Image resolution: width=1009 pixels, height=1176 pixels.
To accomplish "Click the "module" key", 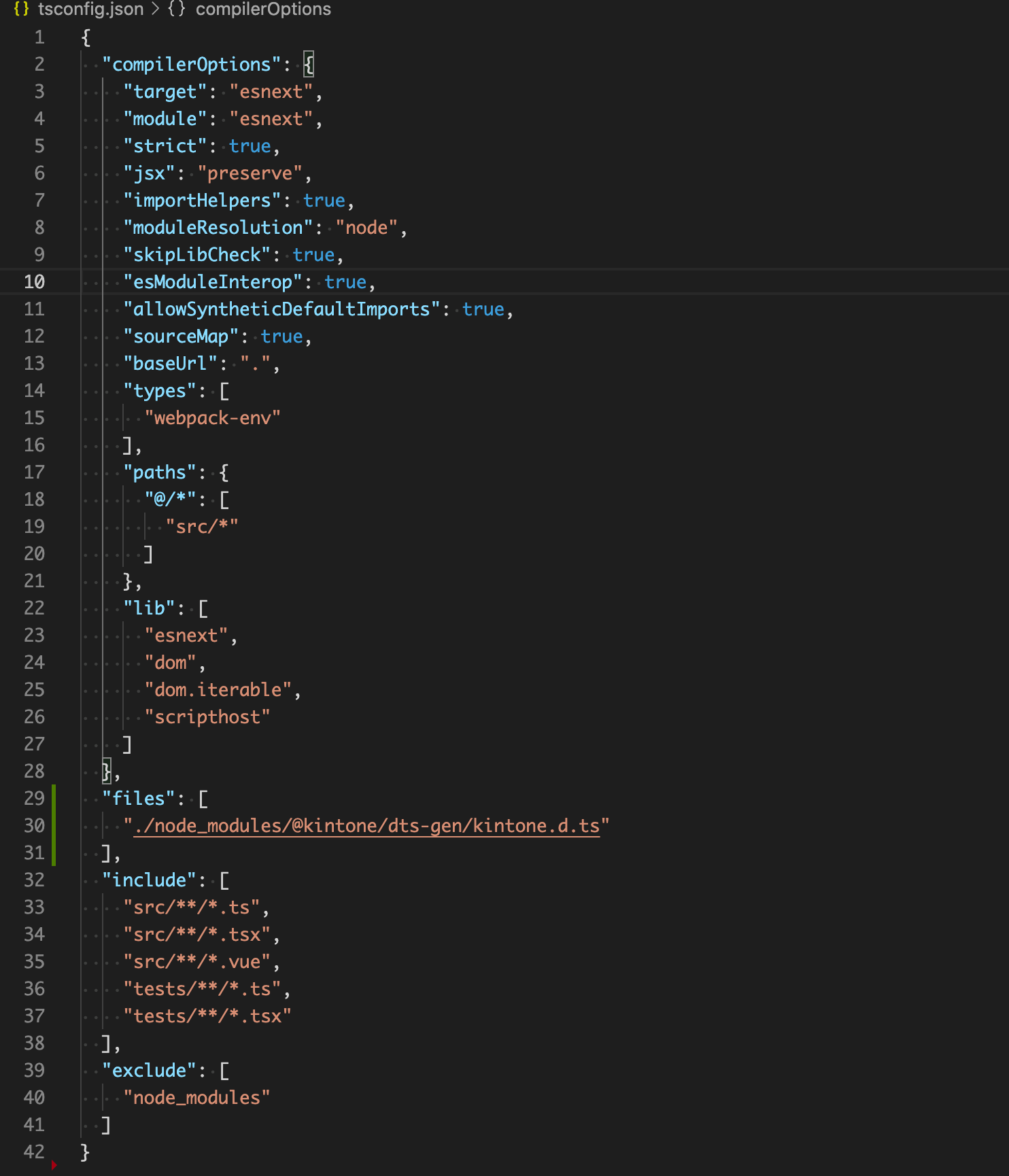I will pyautogui.click(x=165, y=119).
